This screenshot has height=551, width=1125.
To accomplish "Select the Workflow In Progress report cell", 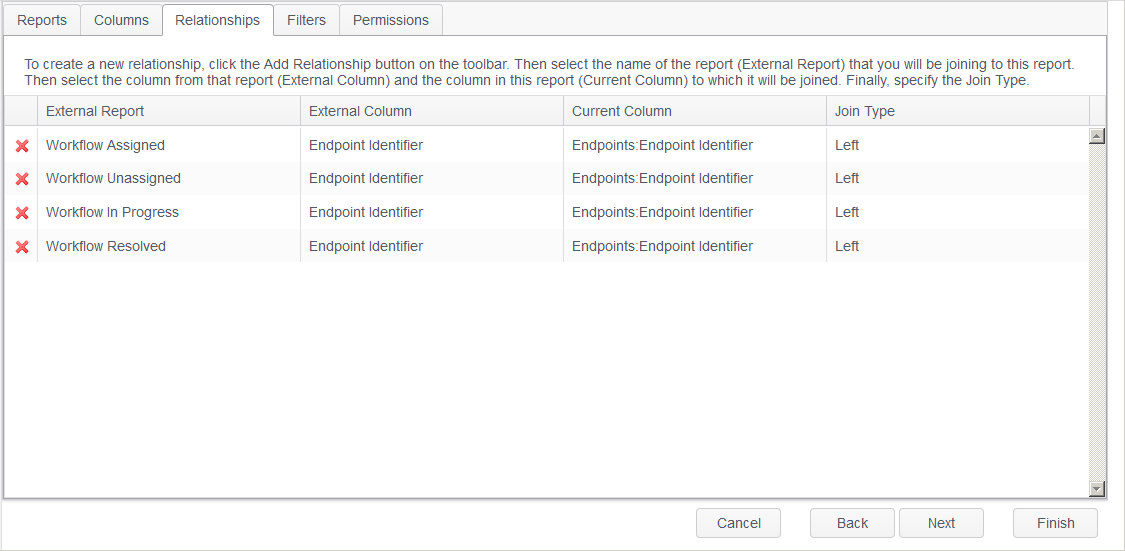I will point(168,213).
